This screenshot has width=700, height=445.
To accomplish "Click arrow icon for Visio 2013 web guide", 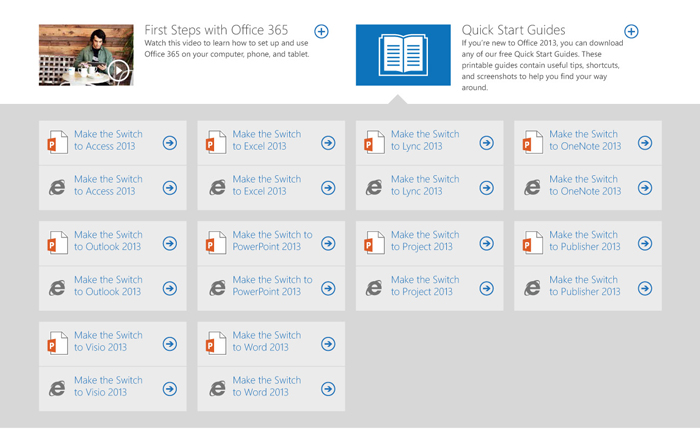I will pyautogui.click(x=170, y=389).
